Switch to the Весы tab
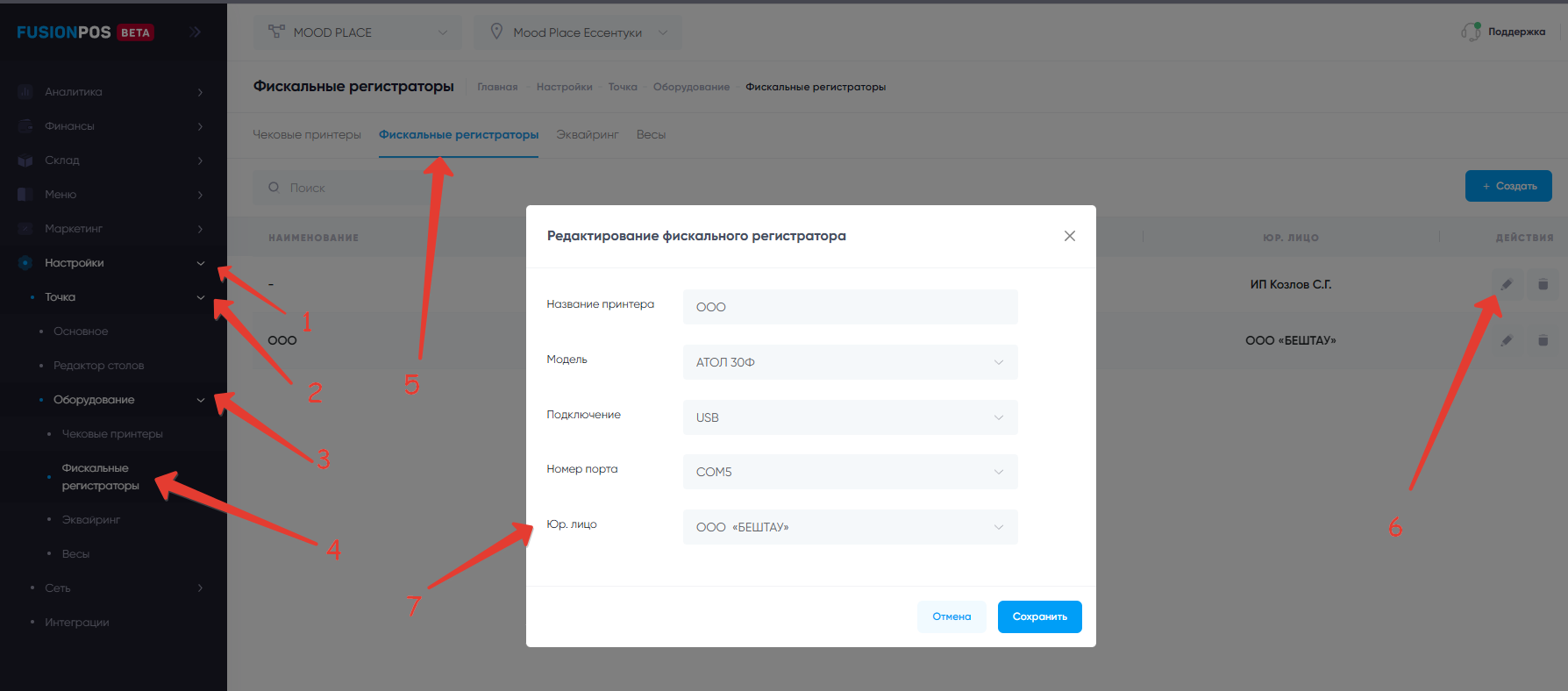1568x691 pixels. pyautogui.click(x=651, y=134)
